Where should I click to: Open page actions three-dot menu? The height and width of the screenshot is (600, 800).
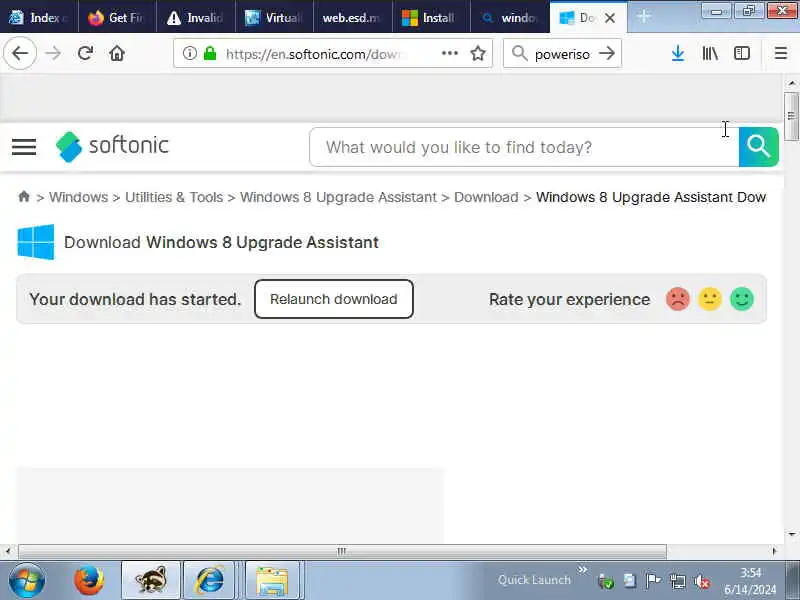tap(449, 53)
